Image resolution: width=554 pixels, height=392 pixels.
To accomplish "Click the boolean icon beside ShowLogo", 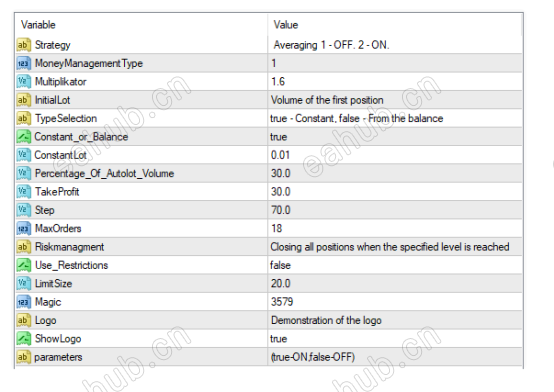I will [23, 339].
